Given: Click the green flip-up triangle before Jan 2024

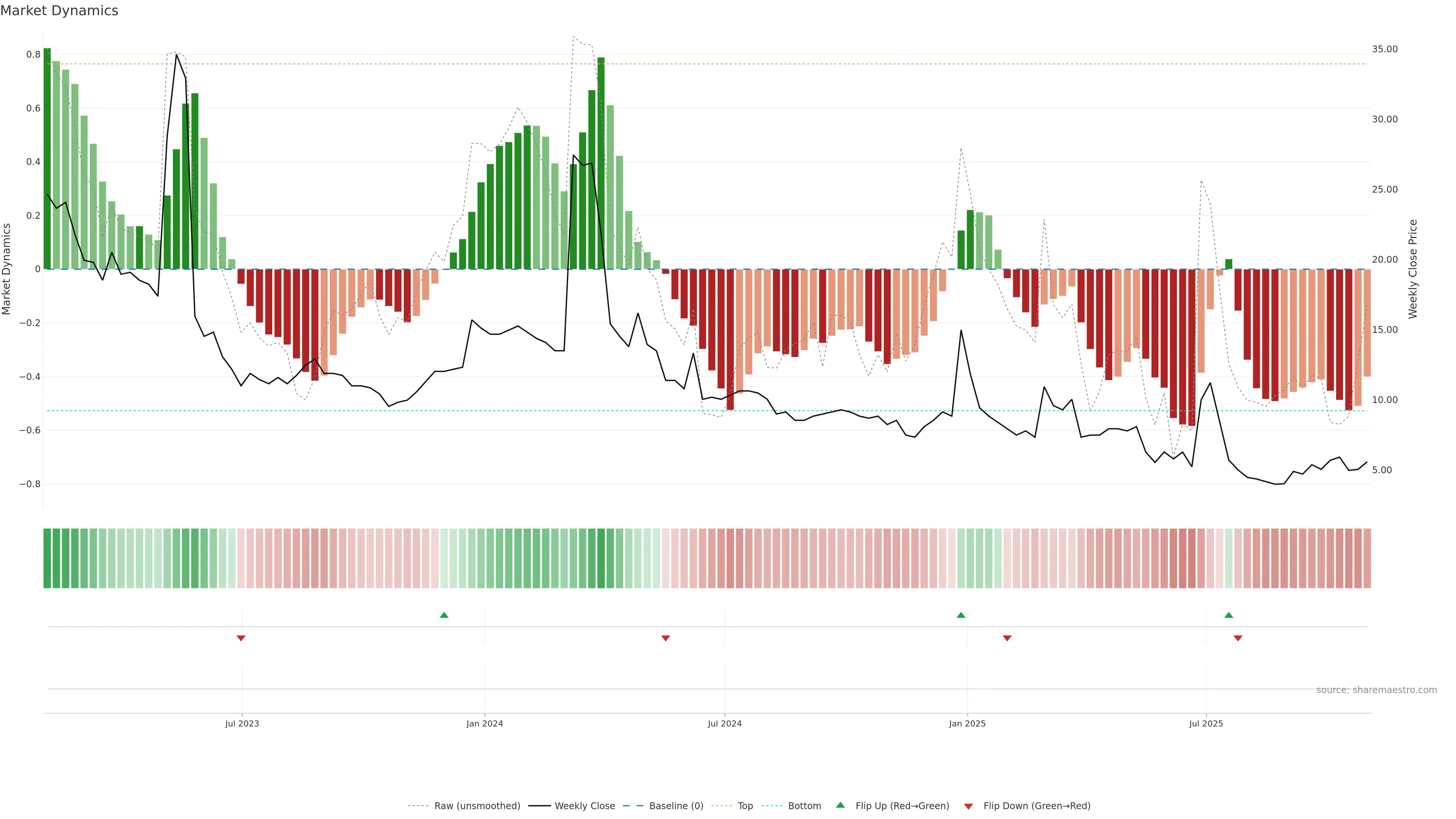Looking at the screenshot, I should [x=444, y=615].
